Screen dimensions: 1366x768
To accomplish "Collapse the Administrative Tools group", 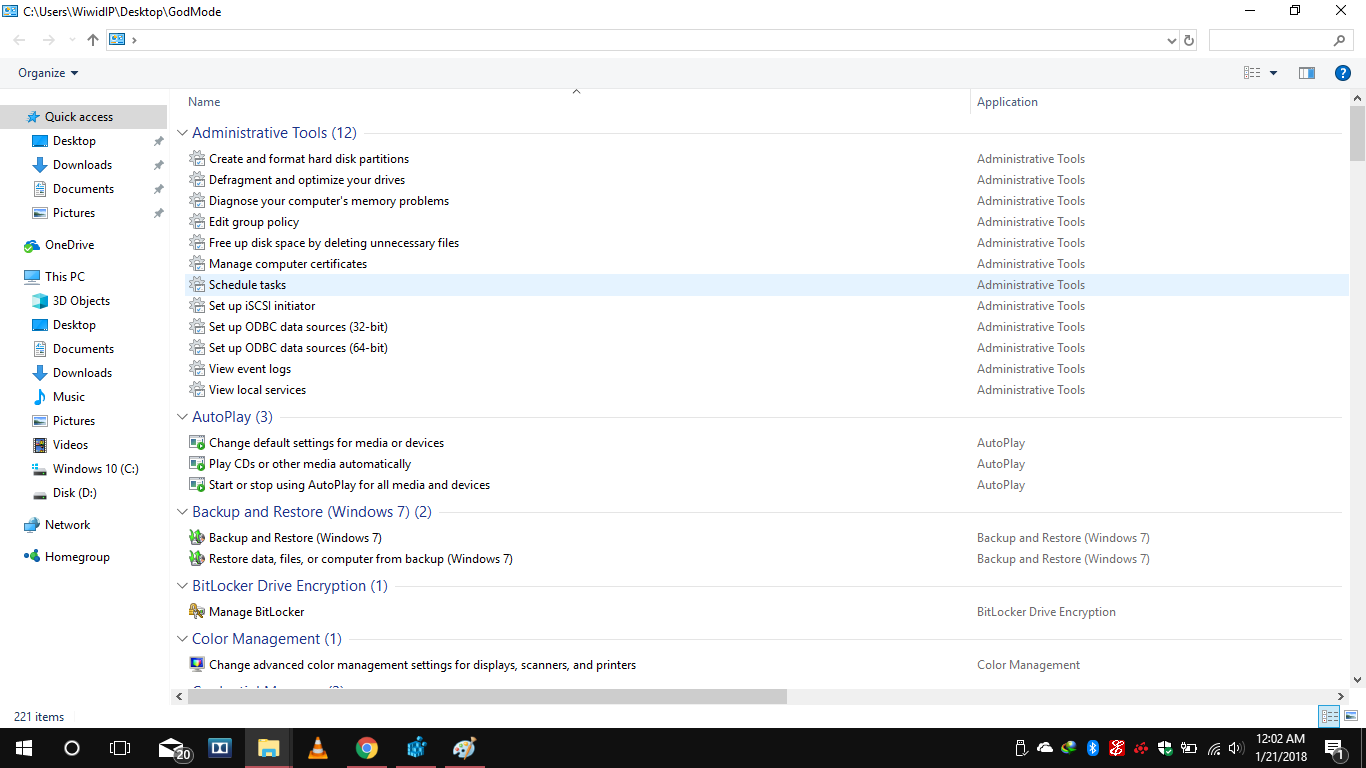I will pos(183,133).
